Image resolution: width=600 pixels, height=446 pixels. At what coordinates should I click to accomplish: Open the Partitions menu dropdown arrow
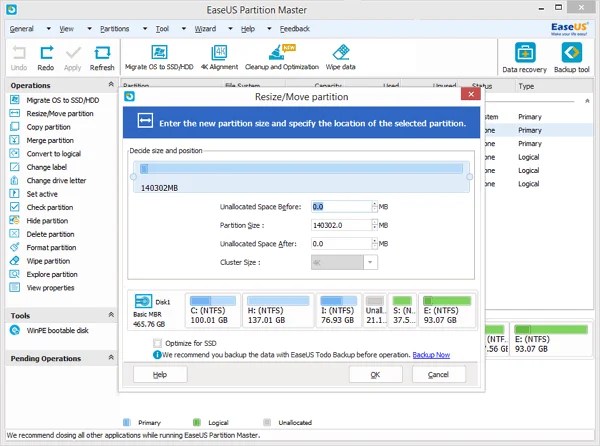pyautogui.click(x=145, y=29)
